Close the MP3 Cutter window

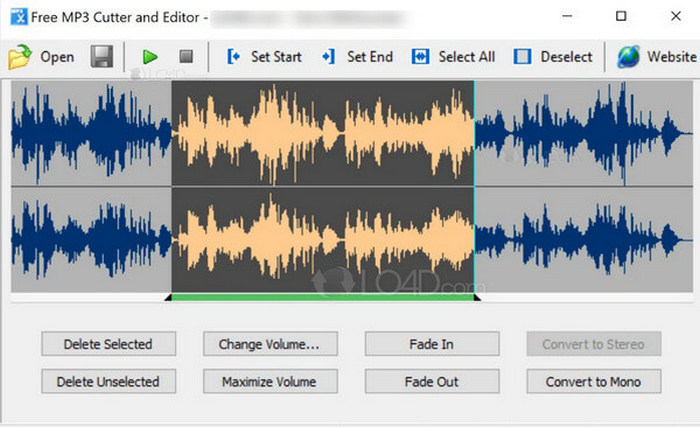(676, 16)
